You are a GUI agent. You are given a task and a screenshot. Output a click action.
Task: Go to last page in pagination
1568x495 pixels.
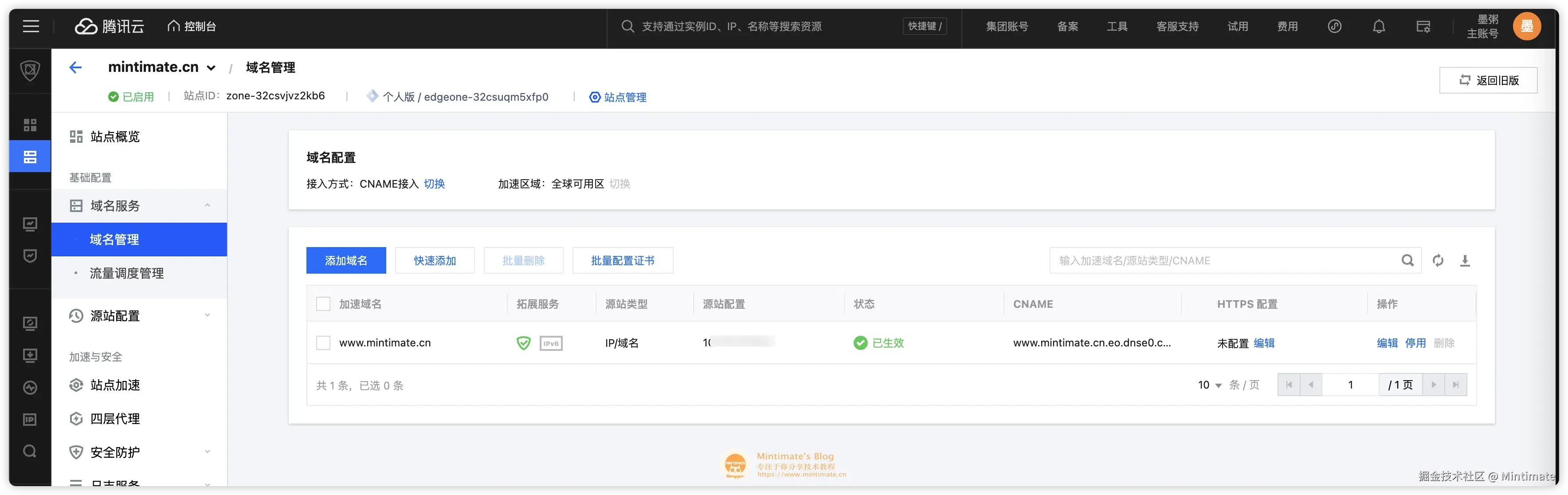click(1455, 385)
